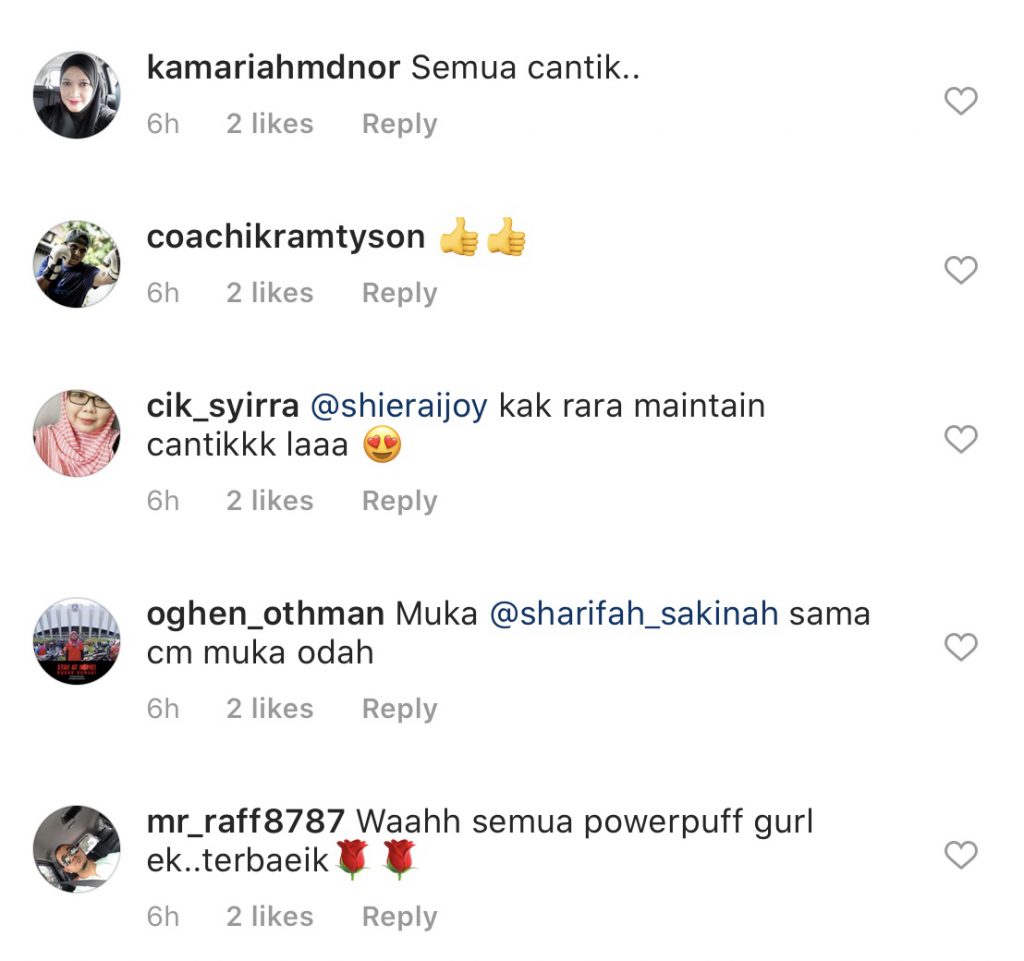Image resolution: width=1024 pixels, height=961 pixels.
Task: Tap the heart on coachikramtyson's comment
Action: (961, 270)
